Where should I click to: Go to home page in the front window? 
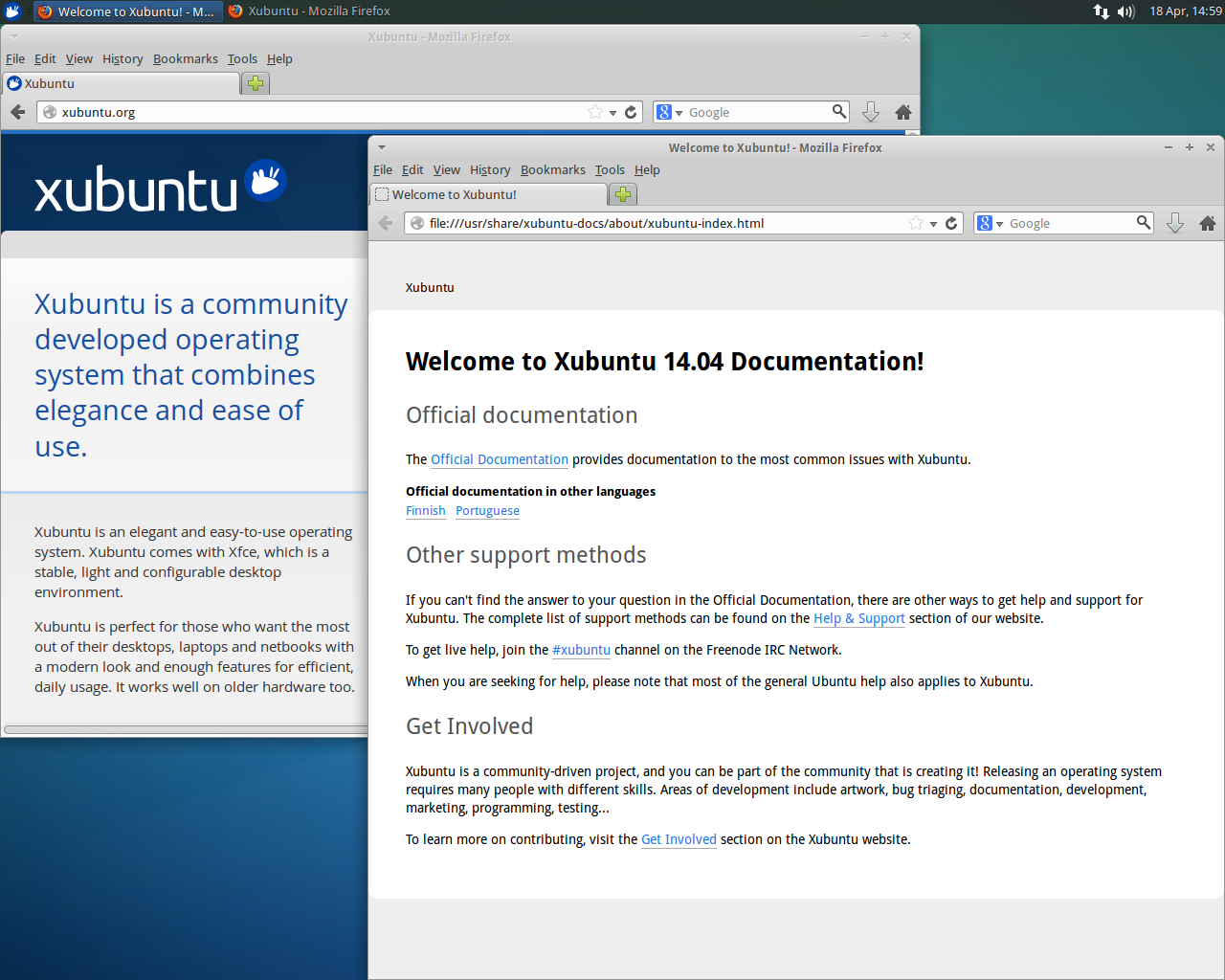click(x=1208, y=223)
